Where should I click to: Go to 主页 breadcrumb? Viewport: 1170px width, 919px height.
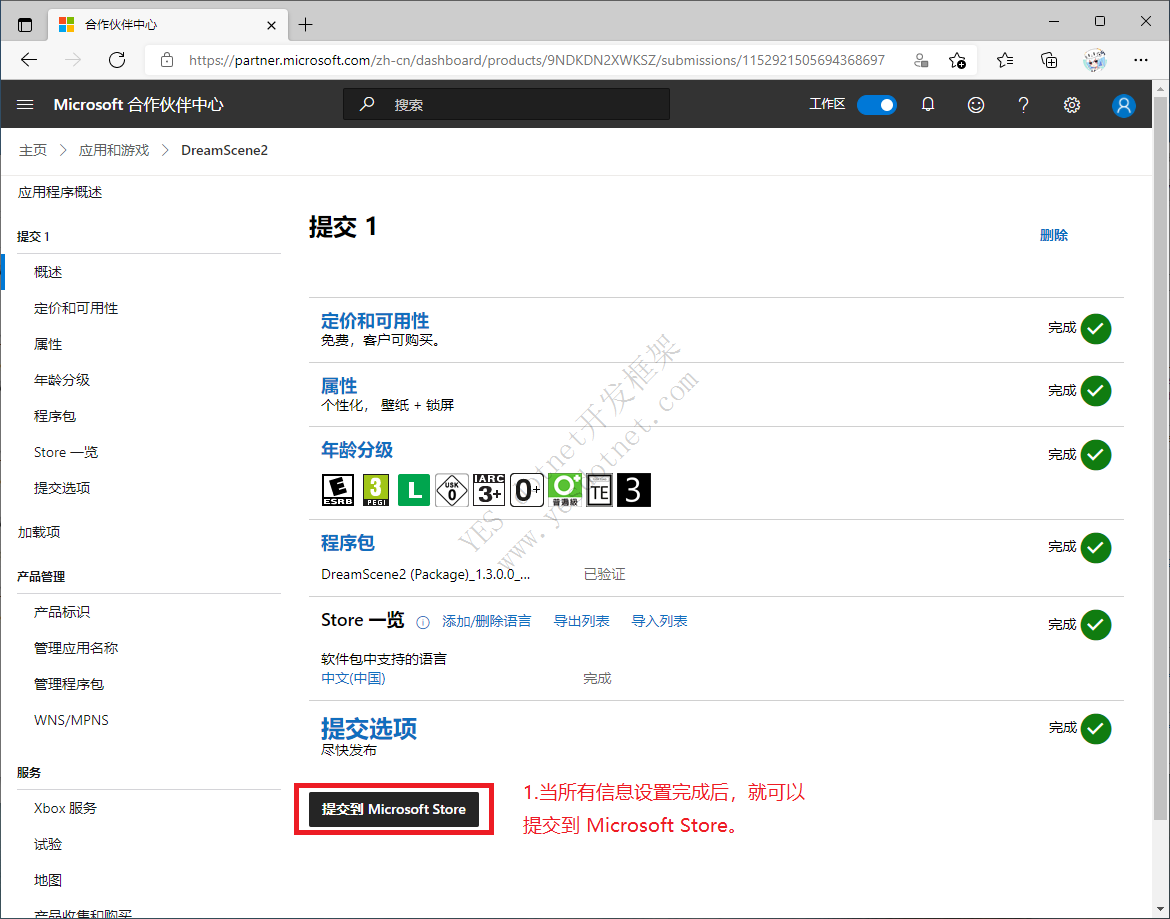point(33,150)
